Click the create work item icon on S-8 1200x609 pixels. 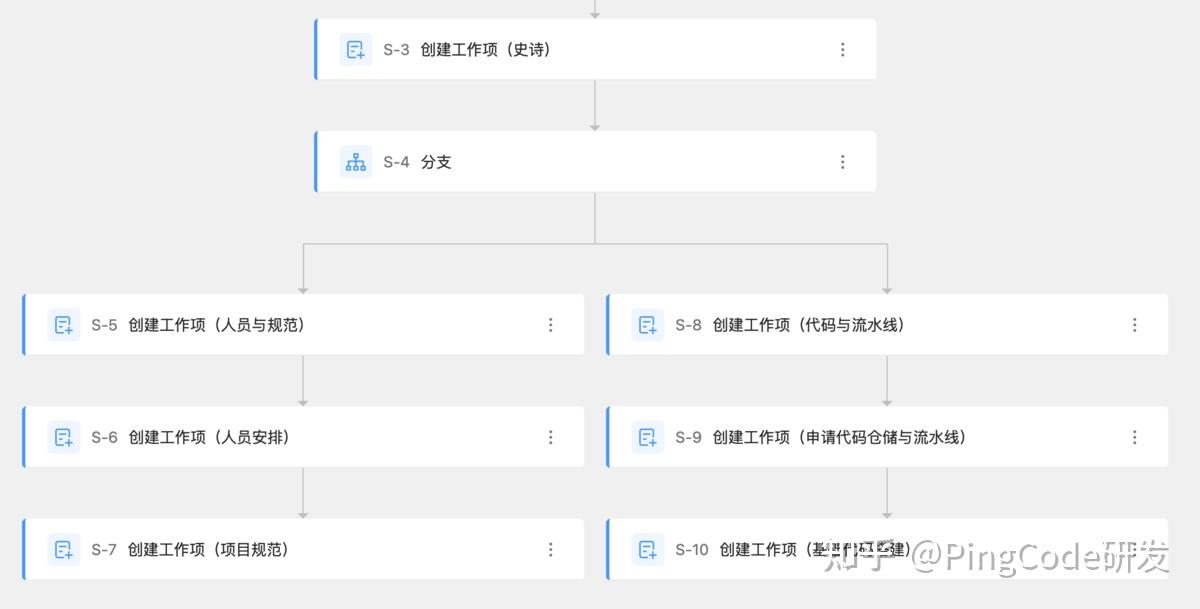(x=647, y=324)
